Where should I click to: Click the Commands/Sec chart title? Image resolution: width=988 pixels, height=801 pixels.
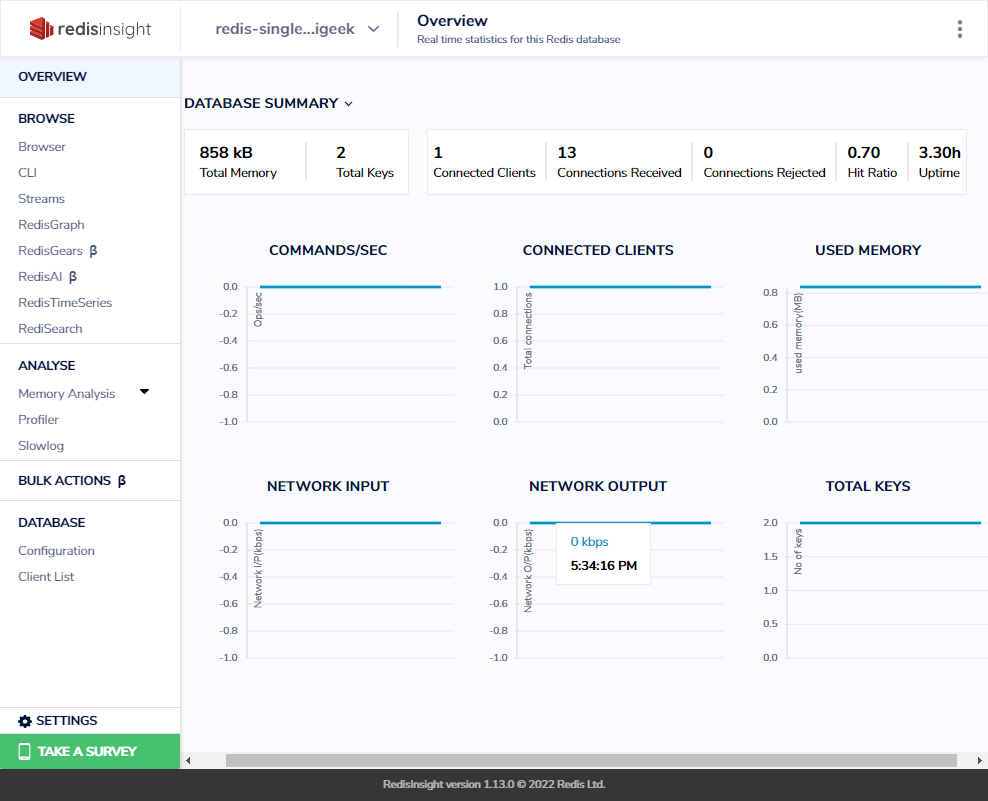(x=328, y=250)
